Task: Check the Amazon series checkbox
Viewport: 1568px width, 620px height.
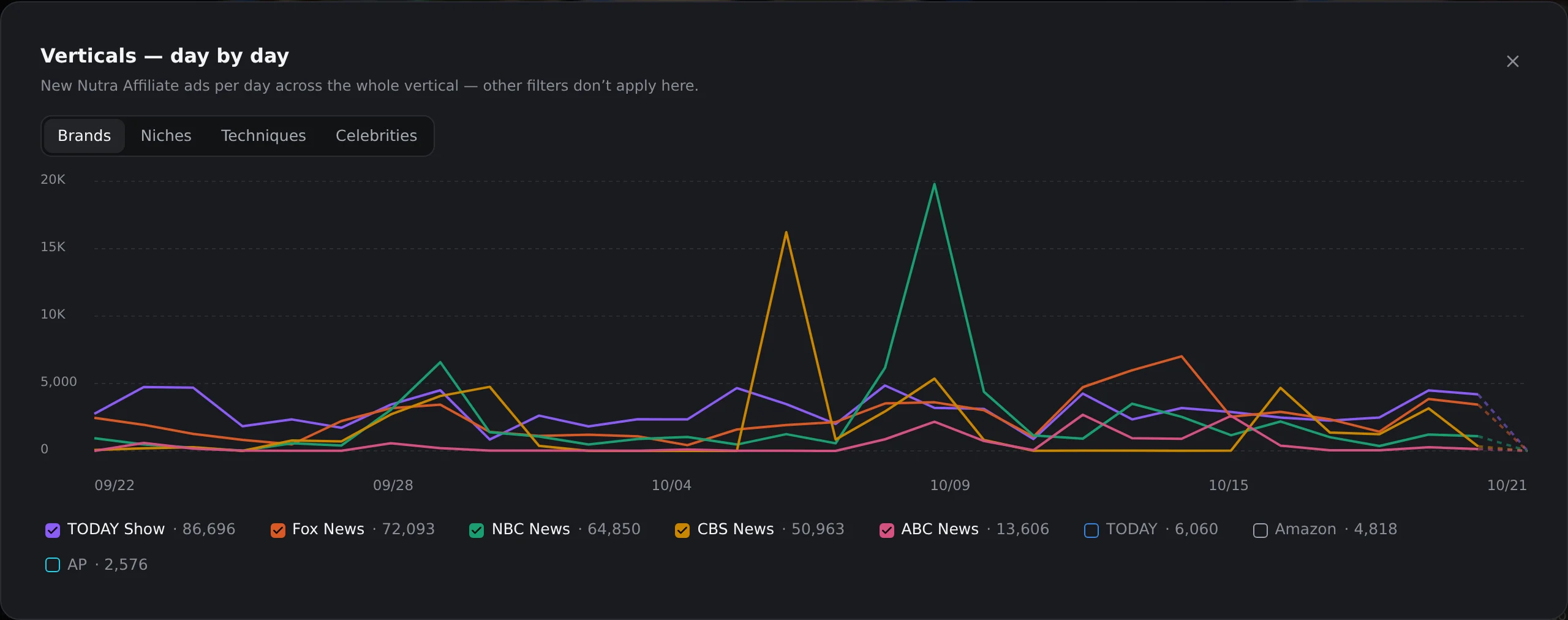Action: click(x=1261, y=530)
